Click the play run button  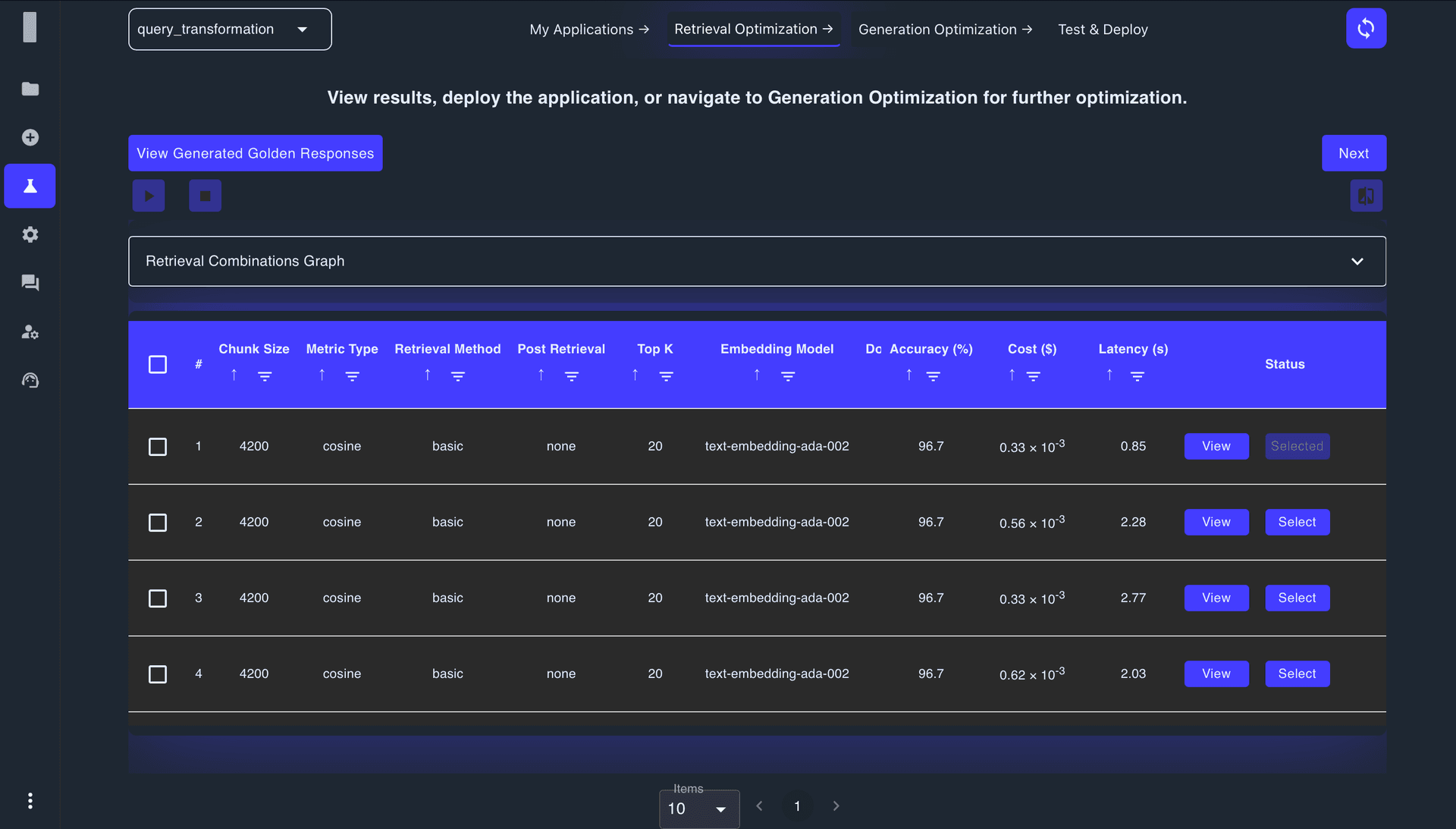[x=149, y=196]
